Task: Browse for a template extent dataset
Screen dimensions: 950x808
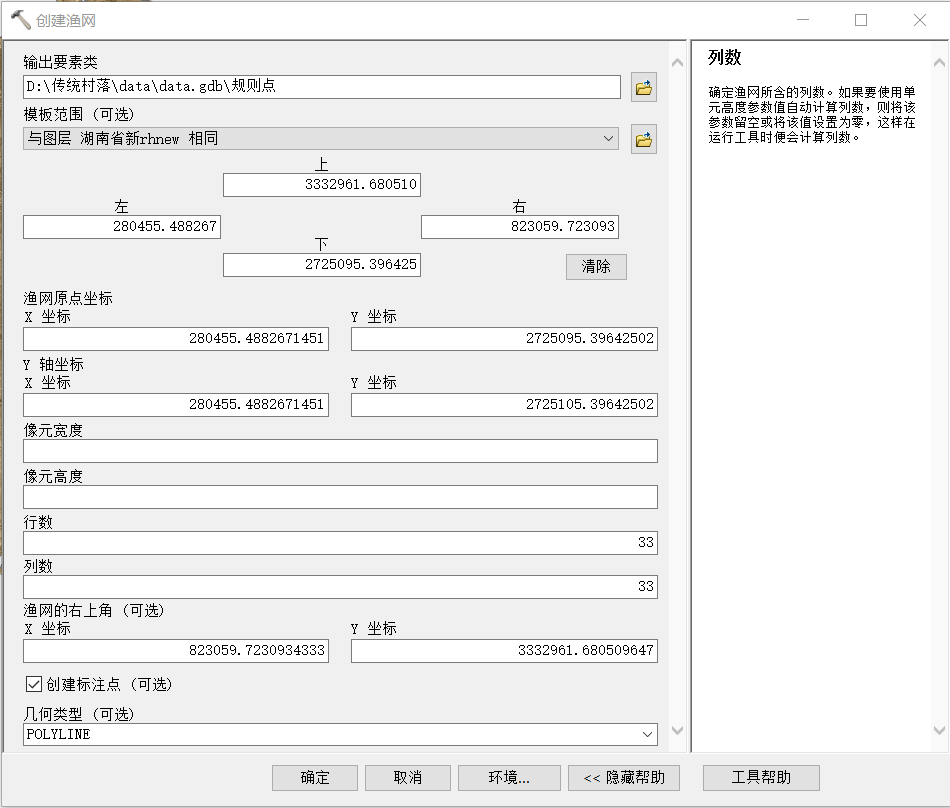Action: (x=643, y=140)
